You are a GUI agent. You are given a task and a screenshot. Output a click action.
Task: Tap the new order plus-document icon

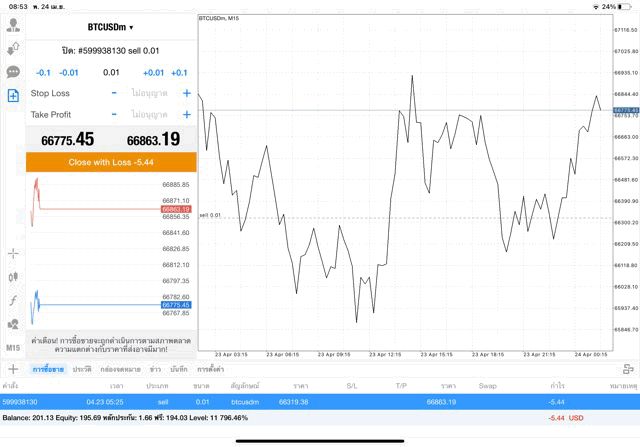13,95
